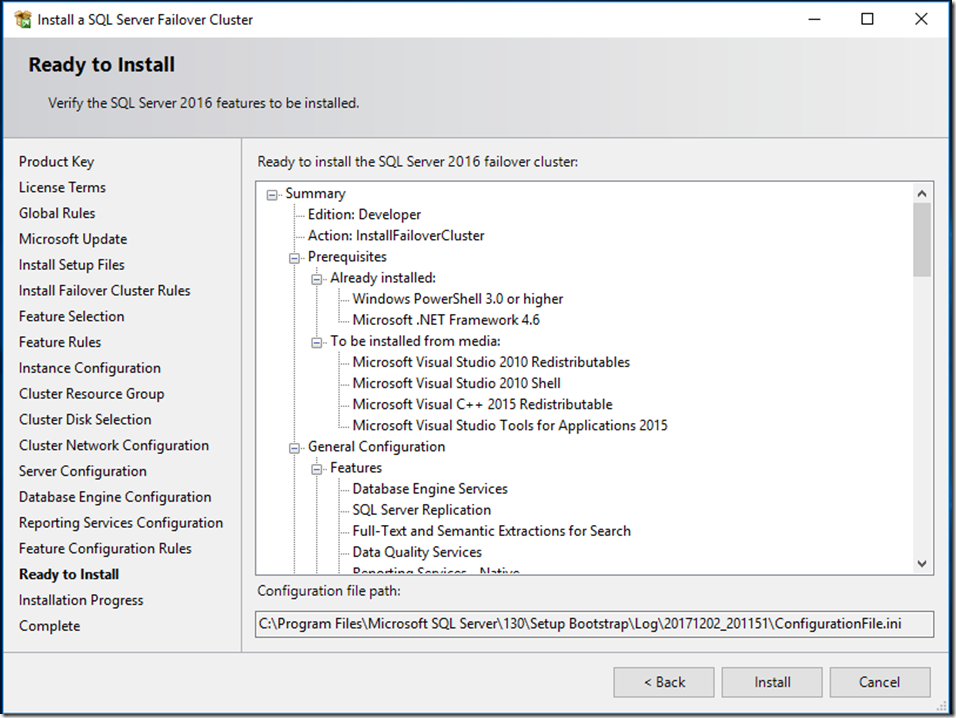Select the Reporting Services Configuration step
This screenshot has height=718, width=956.
[121, 523]
